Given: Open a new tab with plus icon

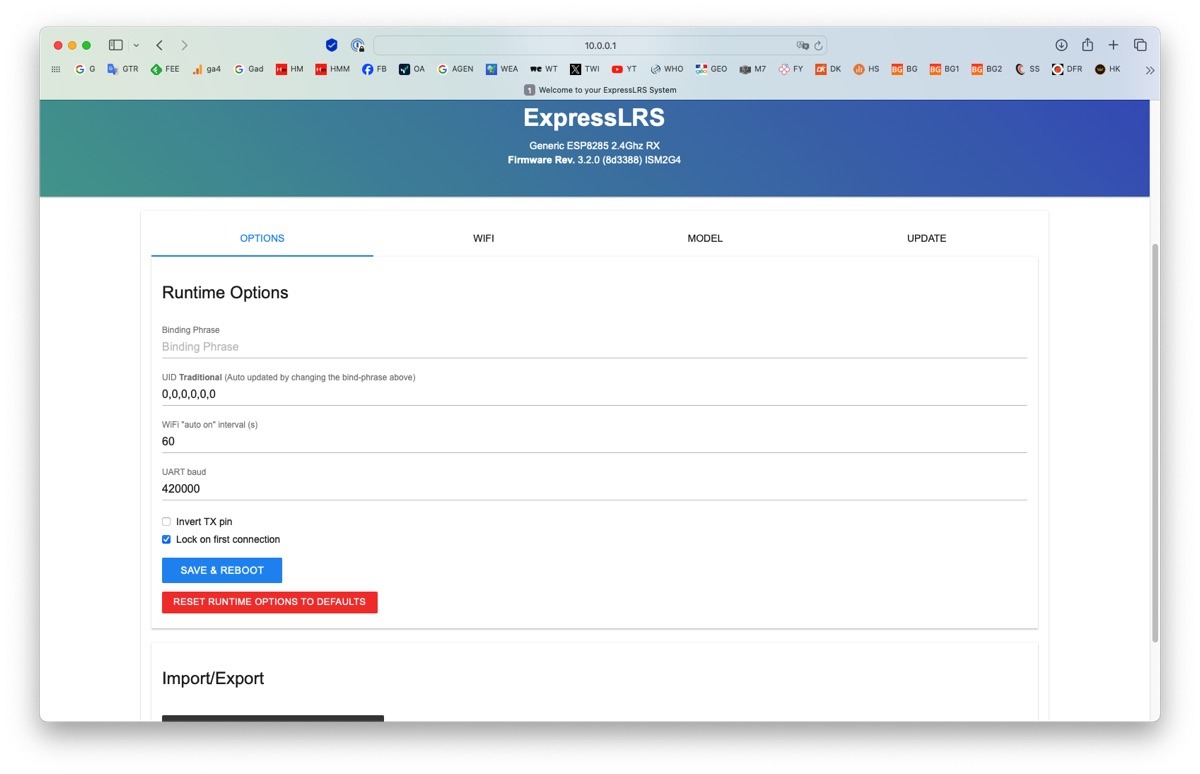Looking at the screenshot, I should [x=1113, y=45].
